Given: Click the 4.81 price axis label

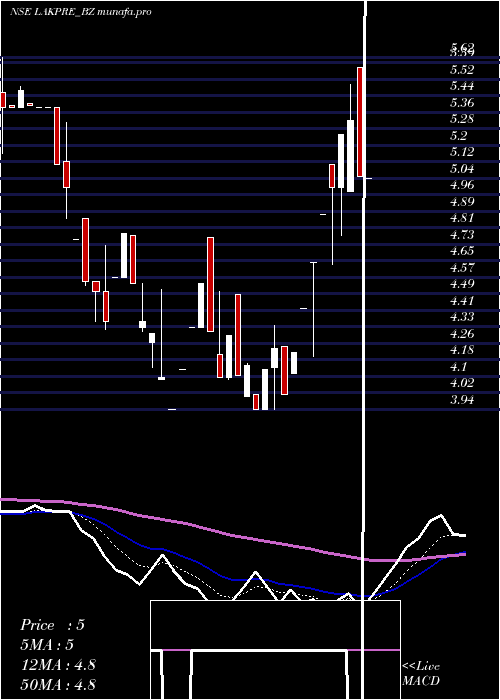Looking at the screenshot, I should point(462,218).
